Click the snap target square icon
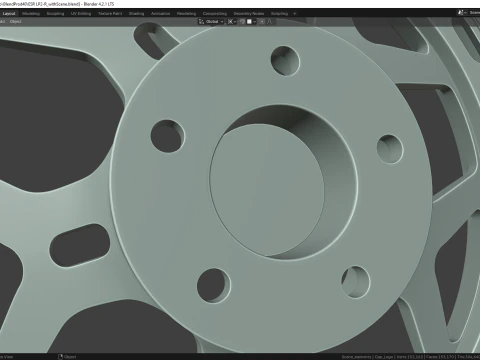480x360 pixels. click(x=249, y=22)
